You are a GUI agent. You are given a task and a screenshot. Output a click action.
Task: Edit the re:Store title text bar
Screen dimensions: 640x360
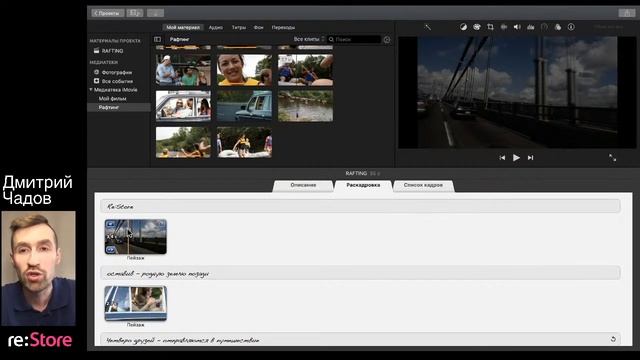tap(360, 207)
